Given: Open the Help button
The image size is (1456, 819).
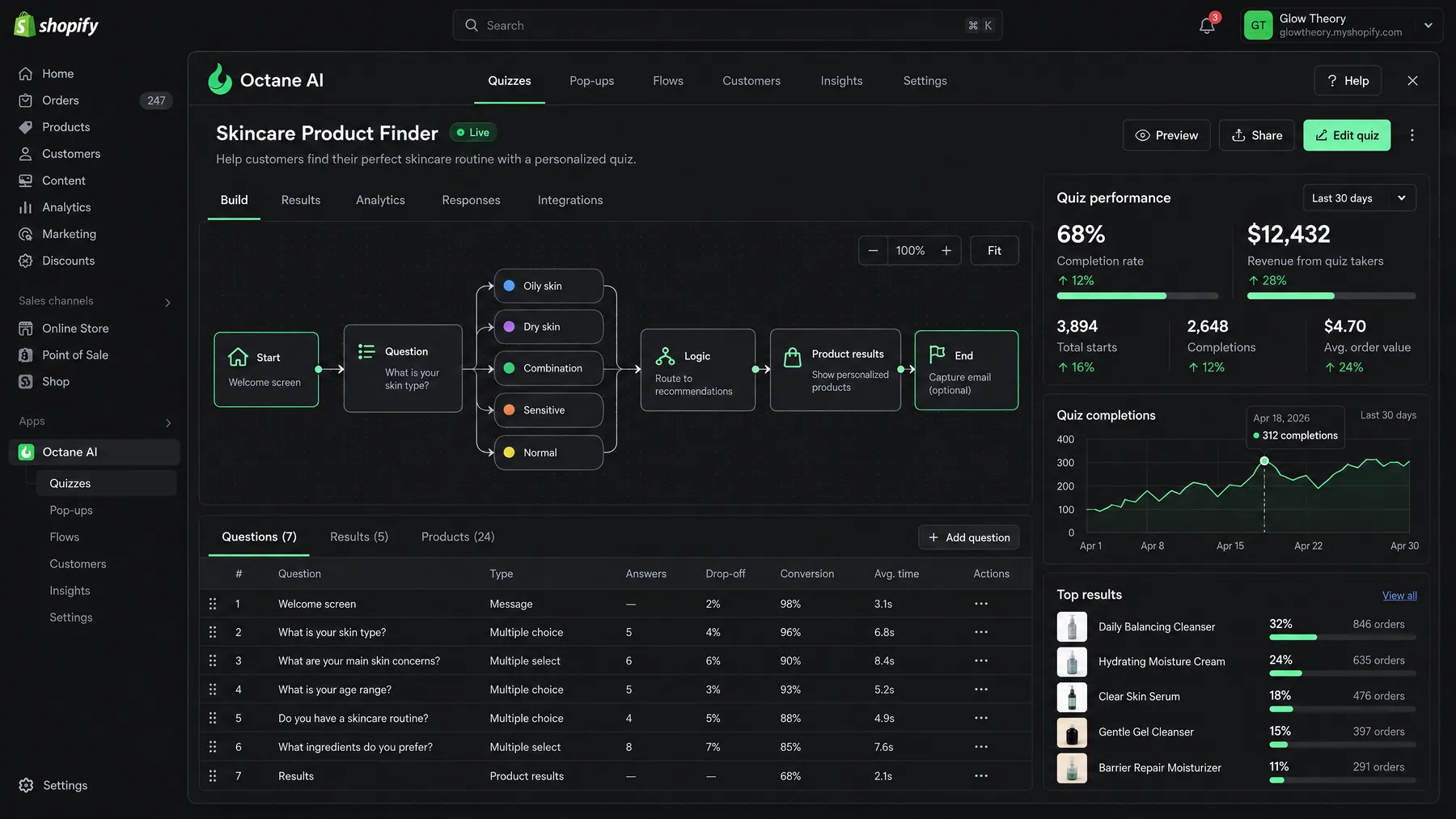Looking at the screenshot, I should (x=1348, y=81).
